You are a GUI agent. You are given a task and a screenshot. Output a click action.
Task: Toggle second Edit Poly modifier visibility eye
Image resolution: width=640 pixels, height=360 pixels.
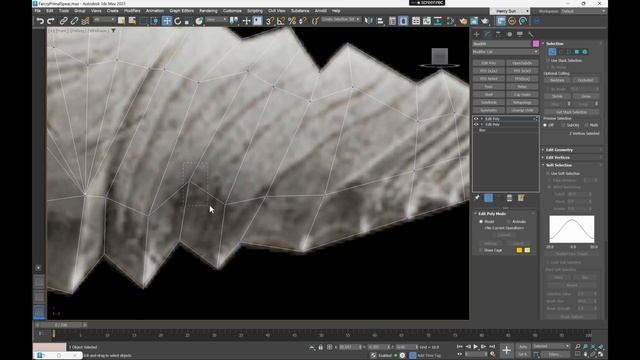(x=476, y=124)
